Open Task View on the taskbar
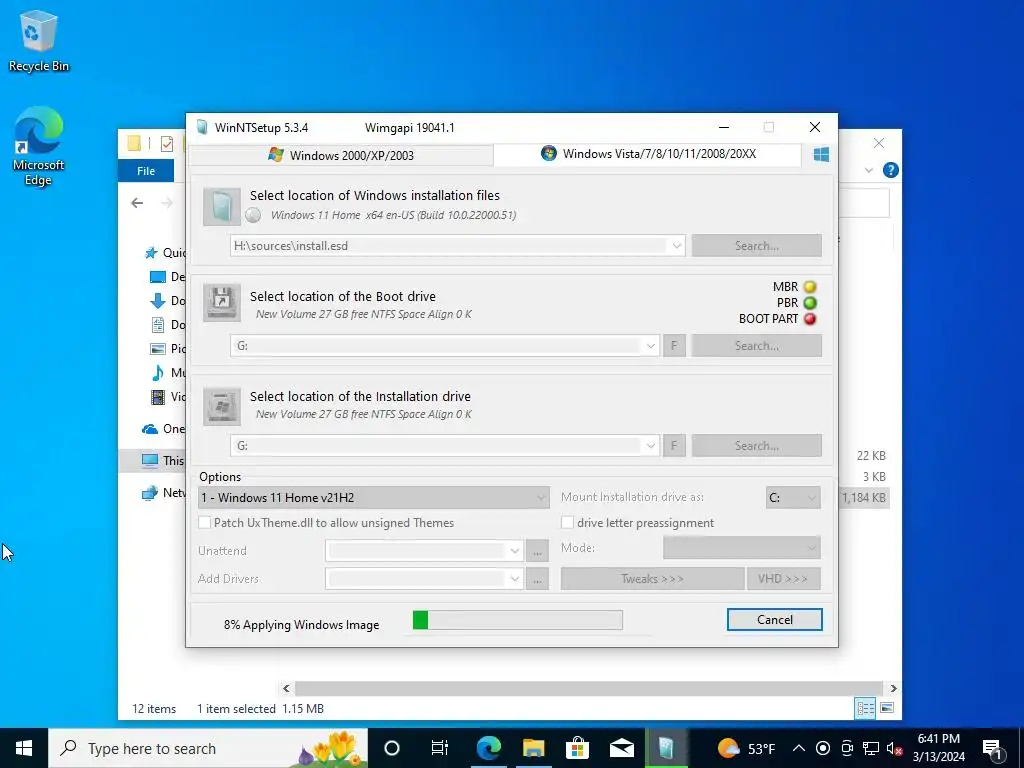1024x768 pixels. coord(440,748)
